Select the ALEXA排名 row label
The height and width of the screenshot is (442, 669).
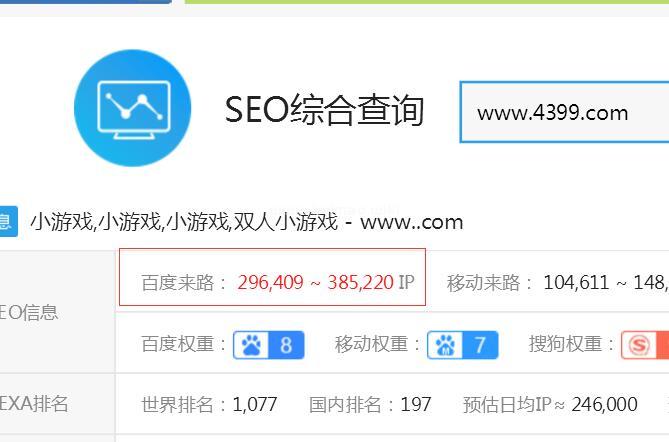[x=34, y=404]
